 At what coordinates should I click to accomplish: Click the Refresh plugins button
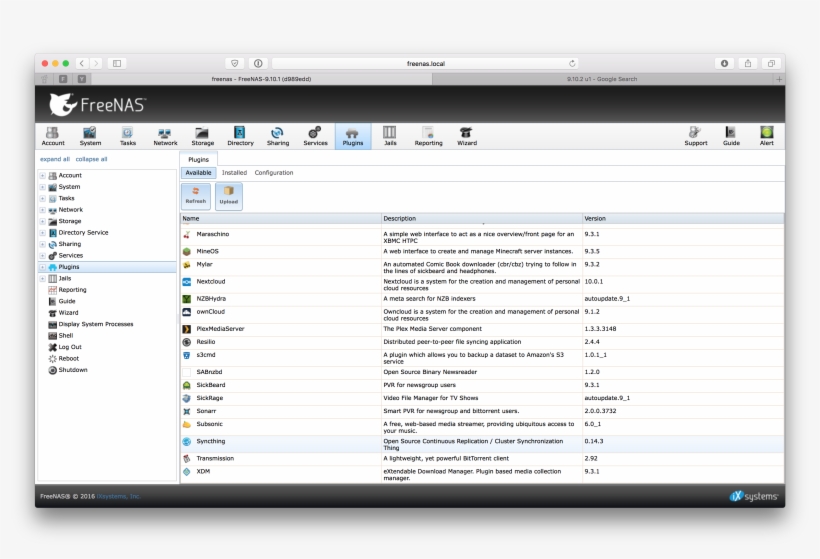point(196,196)
